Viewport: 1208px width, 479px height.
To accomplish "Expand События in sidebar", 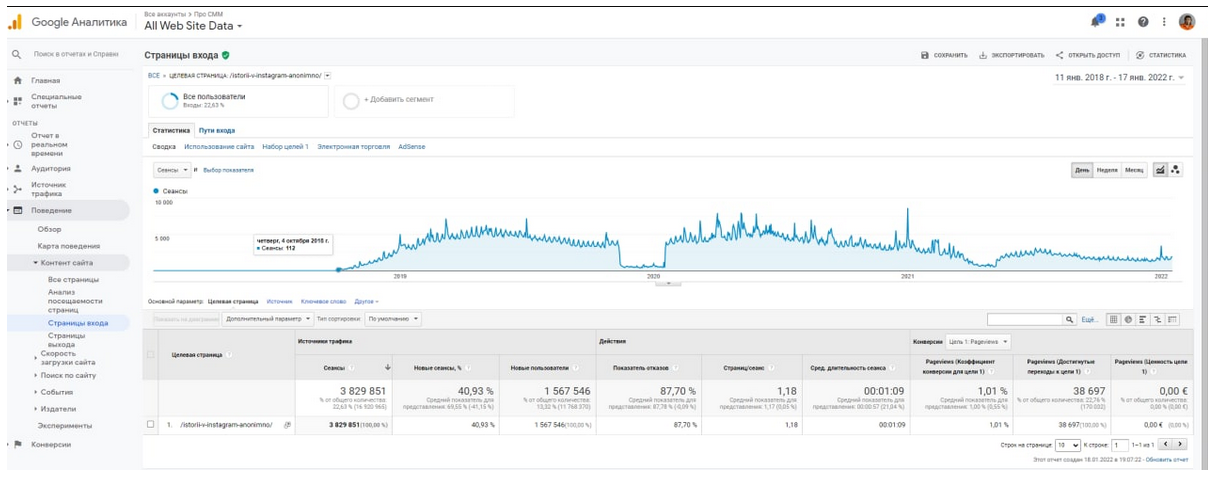I will 36,392.
